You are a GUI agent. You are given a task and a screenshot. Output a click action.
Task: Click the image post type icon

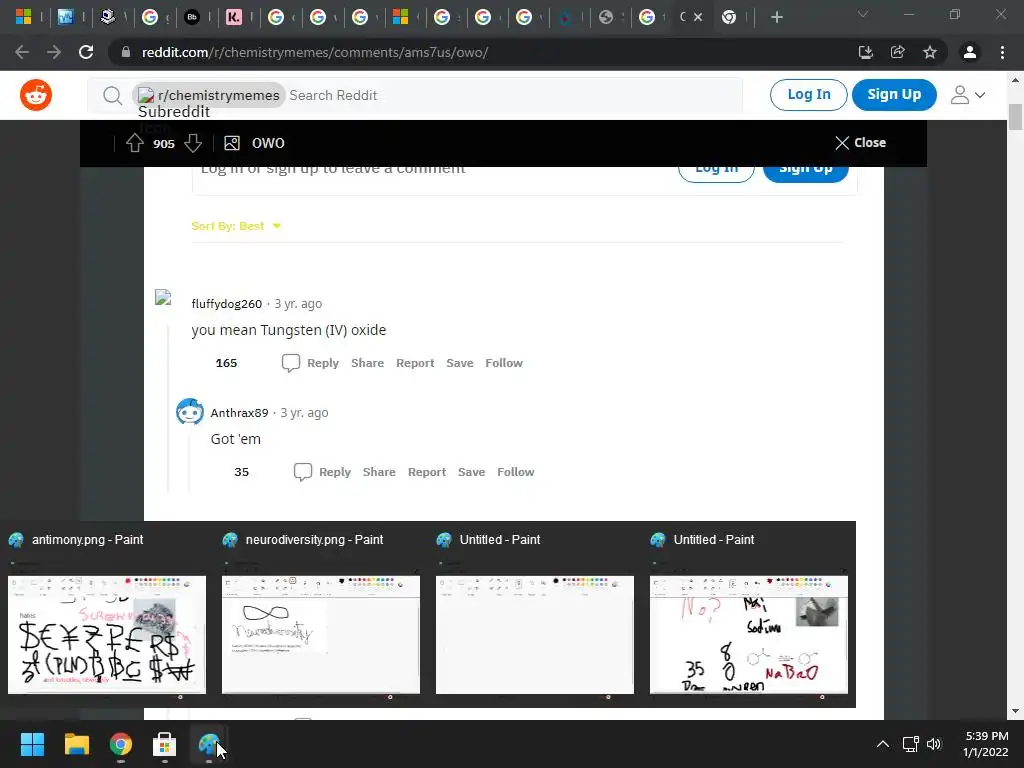click(232, 143)
